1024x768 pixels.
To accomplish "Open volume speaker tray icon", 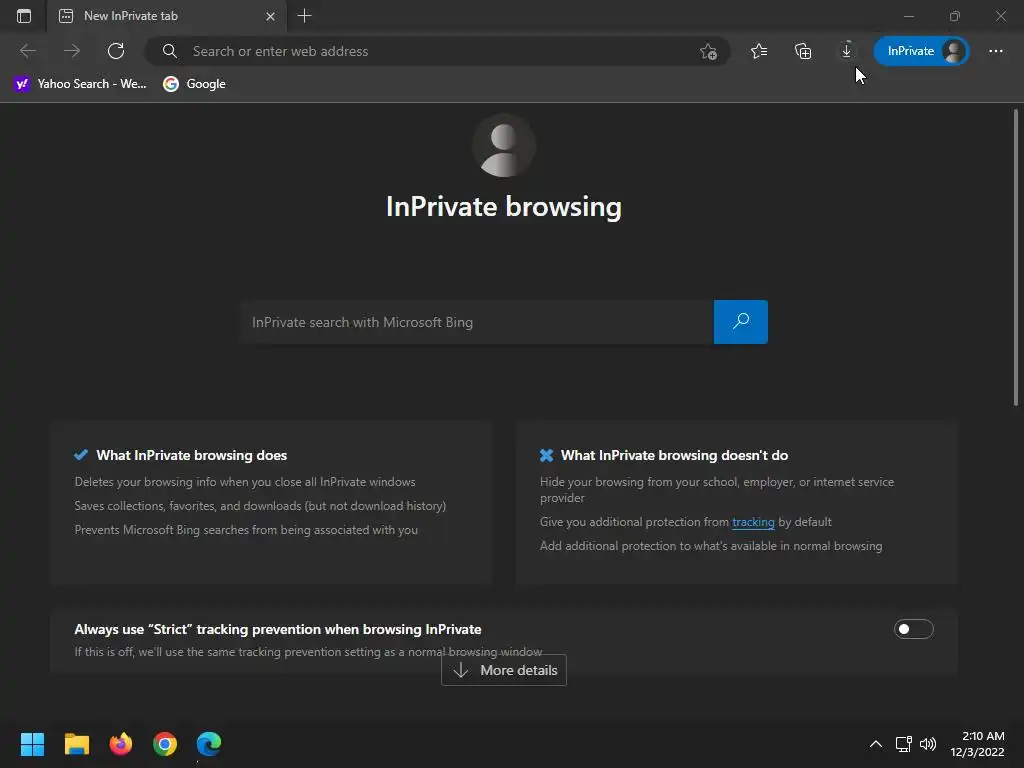I will click(927, 744).
